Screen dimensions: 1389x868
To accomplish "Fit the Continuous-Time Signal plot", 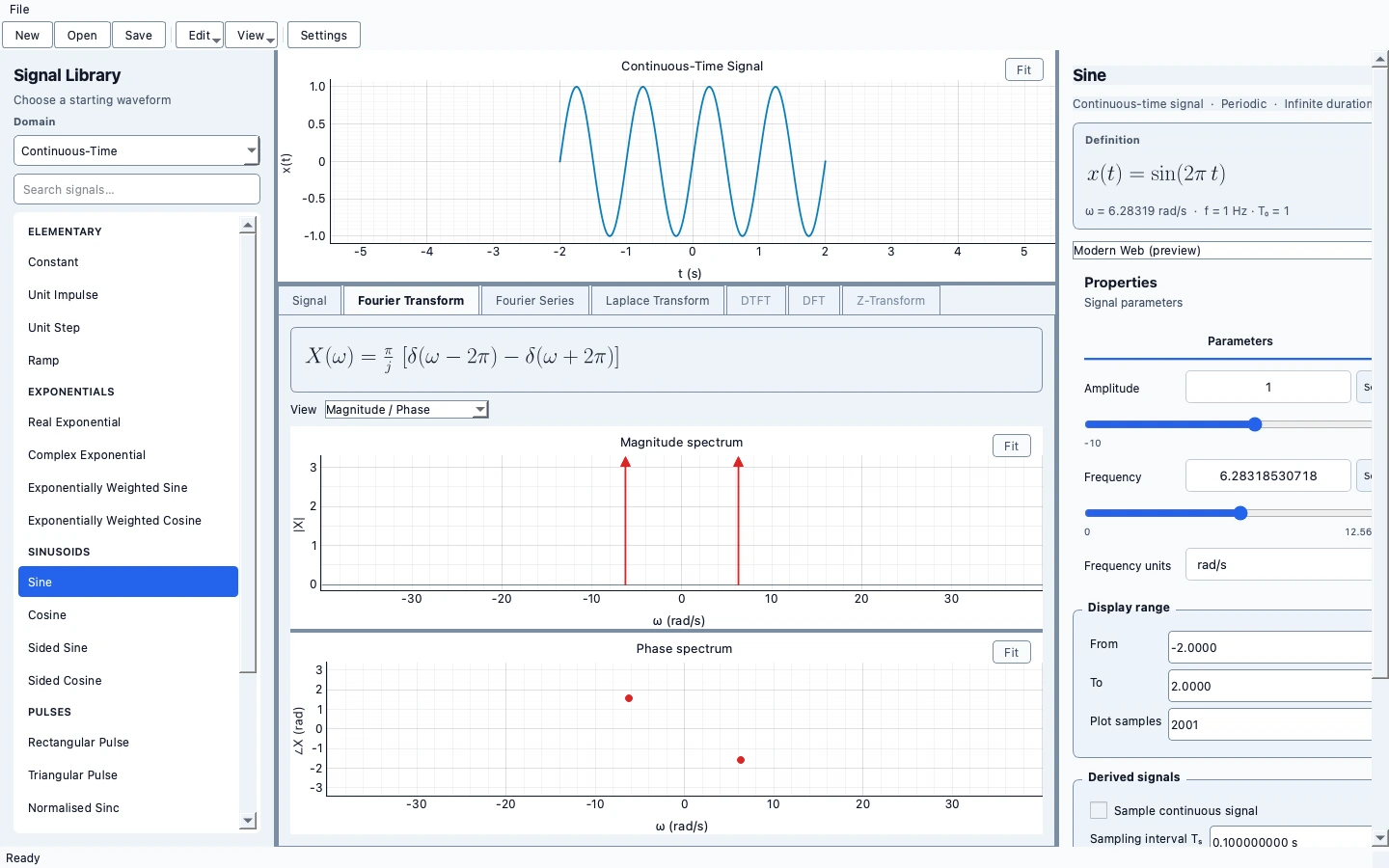I will click(x=1023, y=70).
